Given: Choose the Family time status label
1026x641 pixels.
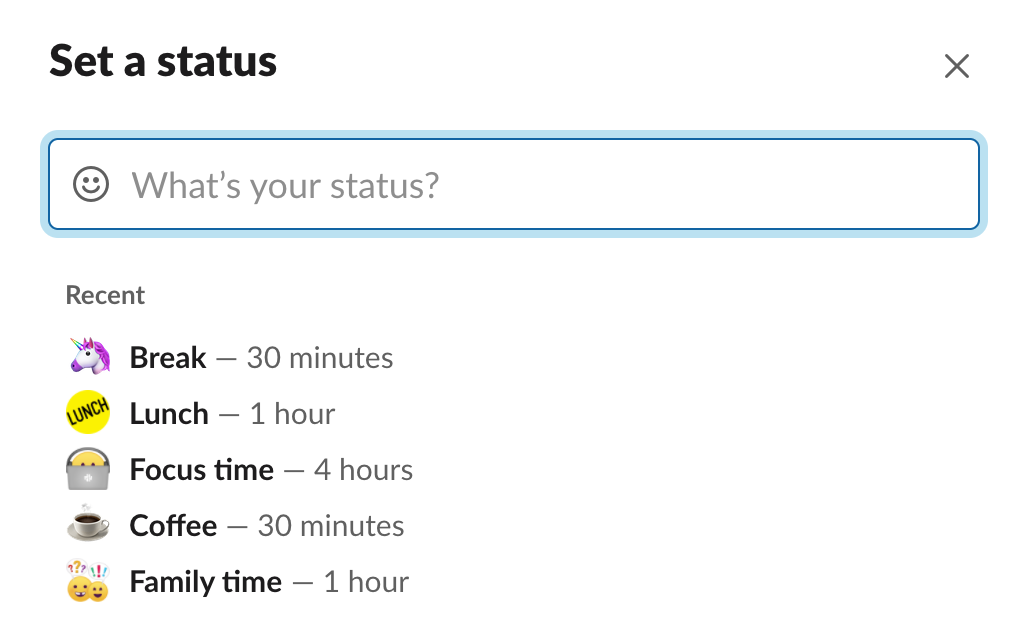Looking at the screenshot, I should pos(206,581).
